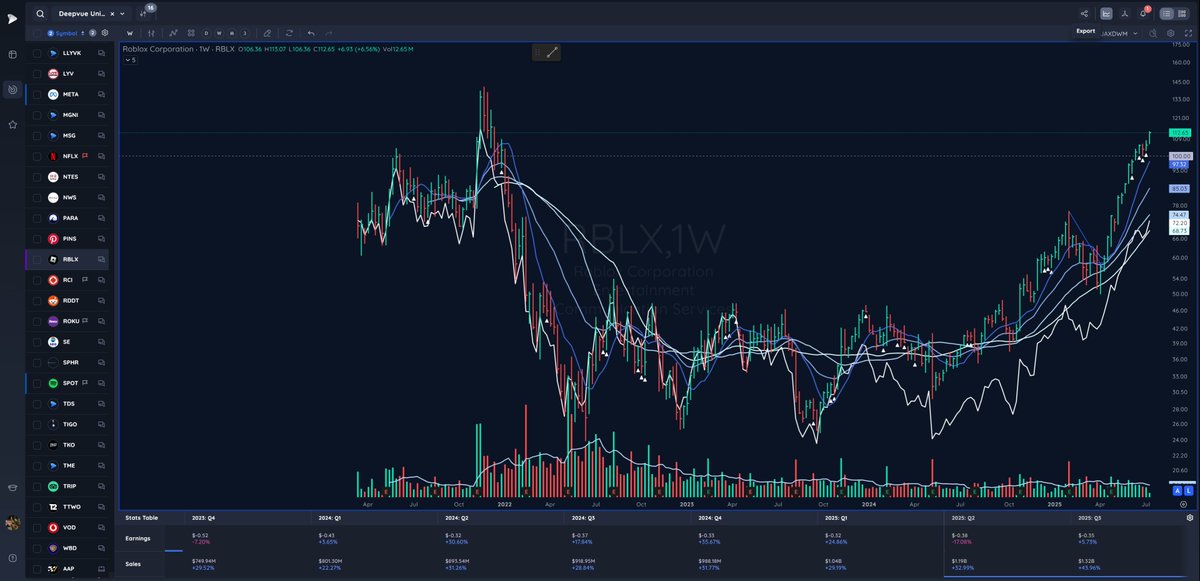Open the notes icon for TRIP

(x=101, y=486)
